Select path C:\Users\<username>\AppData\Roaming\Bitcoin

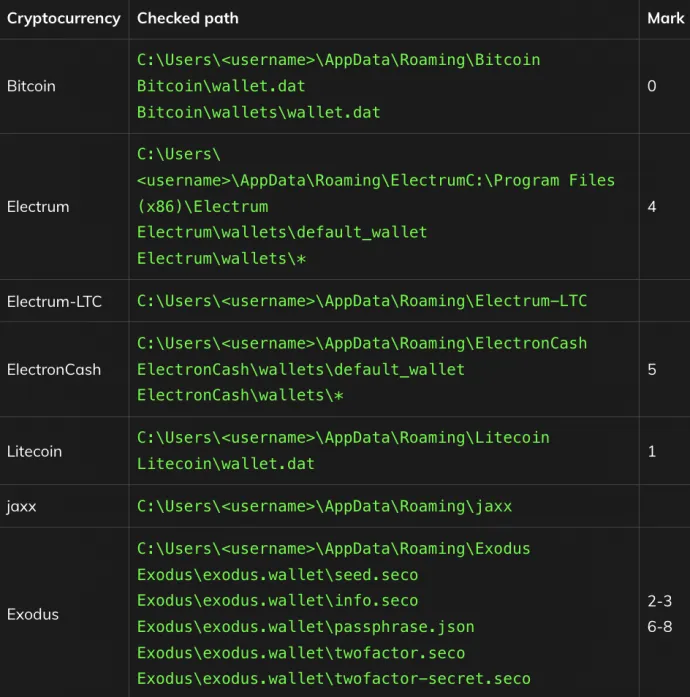point(338,60)
